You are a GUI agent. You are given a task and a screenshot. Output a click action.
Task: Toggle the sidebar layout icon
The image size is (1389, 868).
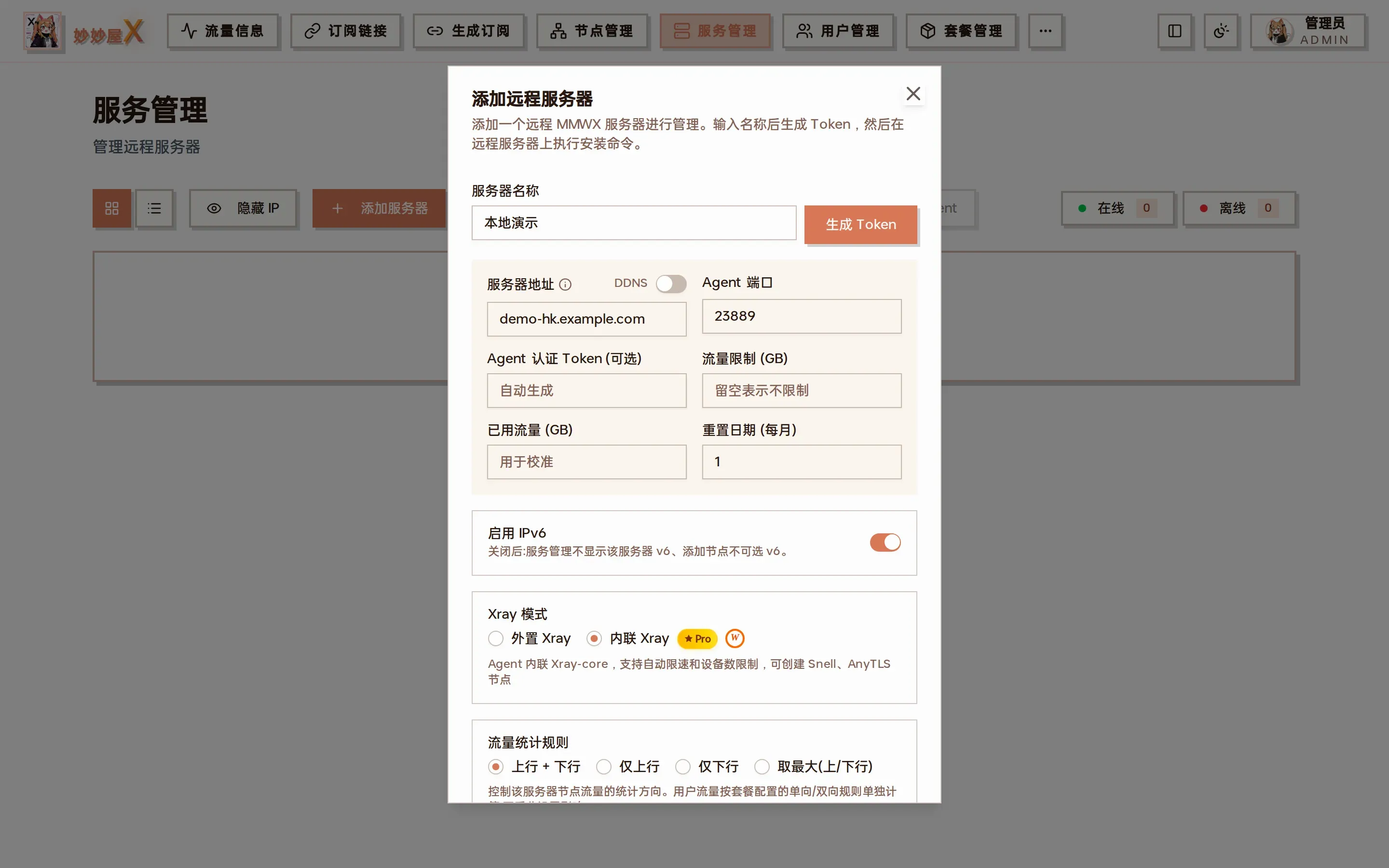pyautogui.click(x=1174, y=31)
